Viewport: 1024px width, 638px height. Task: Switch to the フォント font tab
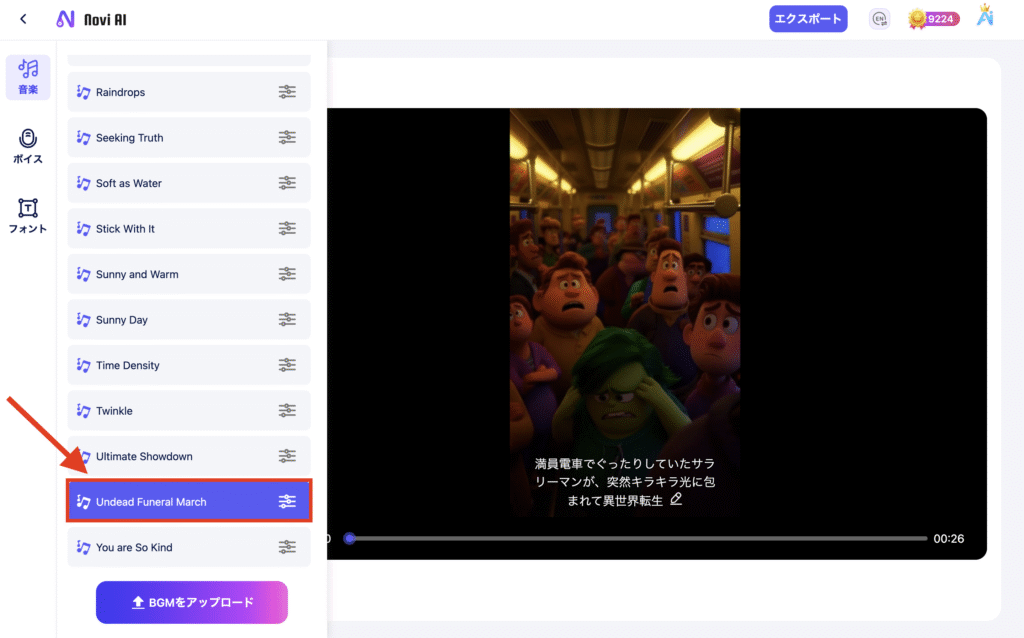tap(28, 215)
